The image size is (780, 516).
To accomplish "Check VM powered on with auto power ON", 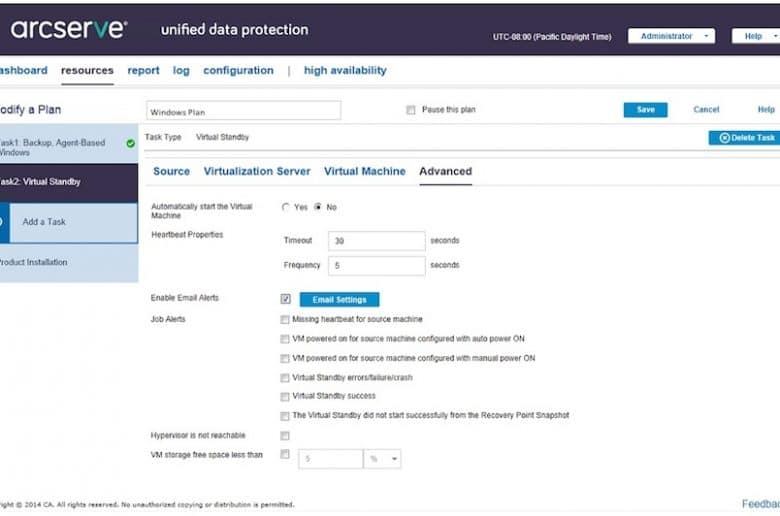I will coord(285,339).
